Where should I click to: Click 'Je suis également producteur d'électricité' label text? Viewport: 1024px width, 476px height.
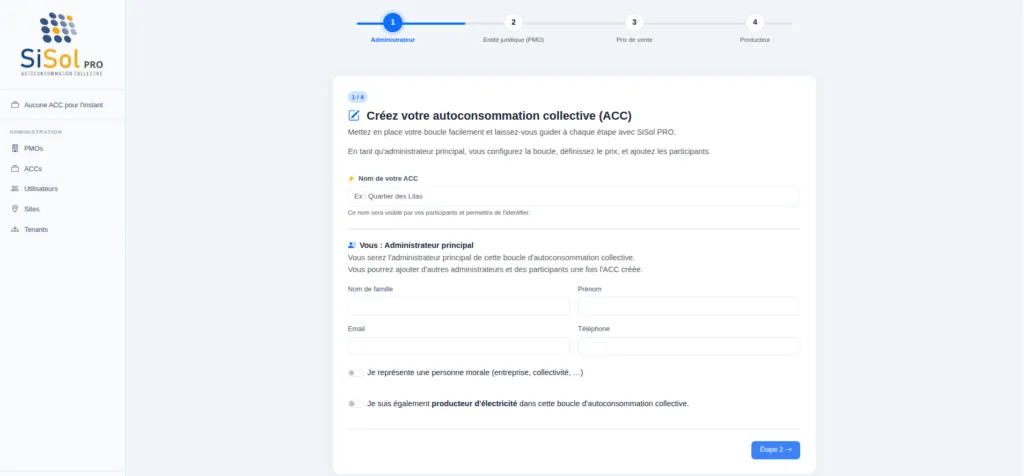point(528,404)
